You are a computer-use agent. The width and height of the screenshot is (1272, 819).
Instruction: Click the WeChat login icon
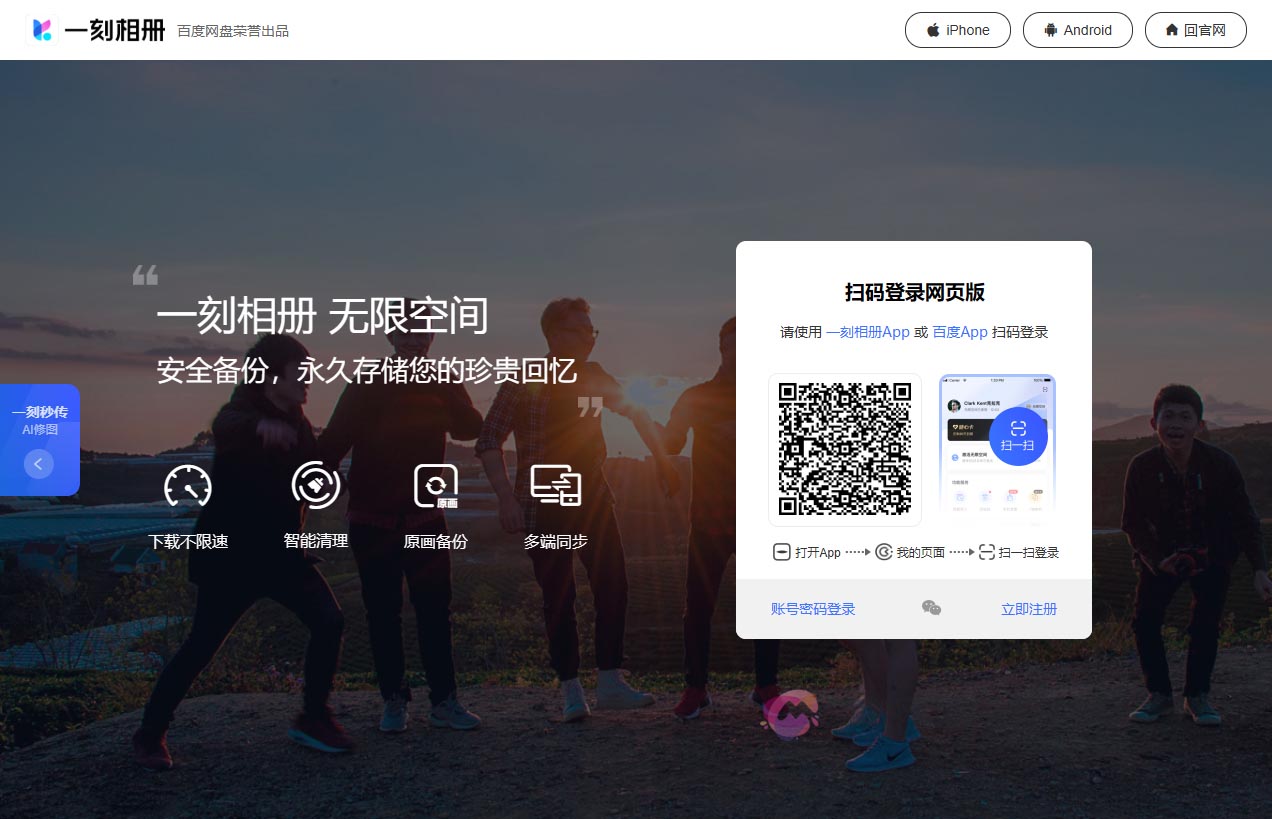(x=931, y=608)
